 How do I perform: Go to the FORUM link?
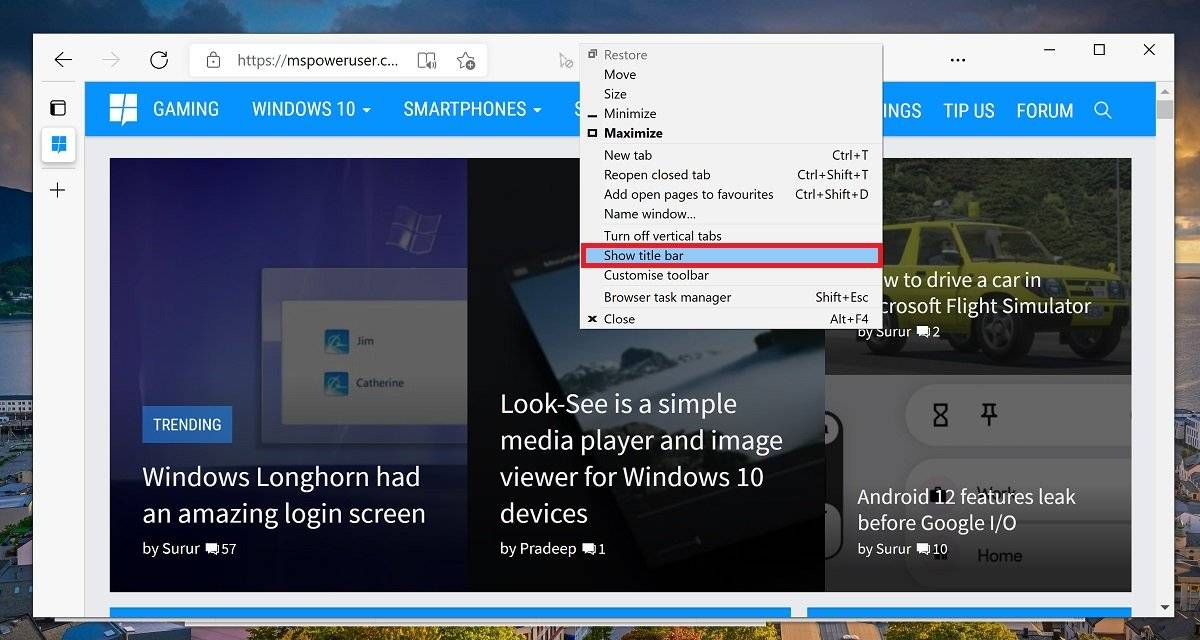click(1044, 110)
